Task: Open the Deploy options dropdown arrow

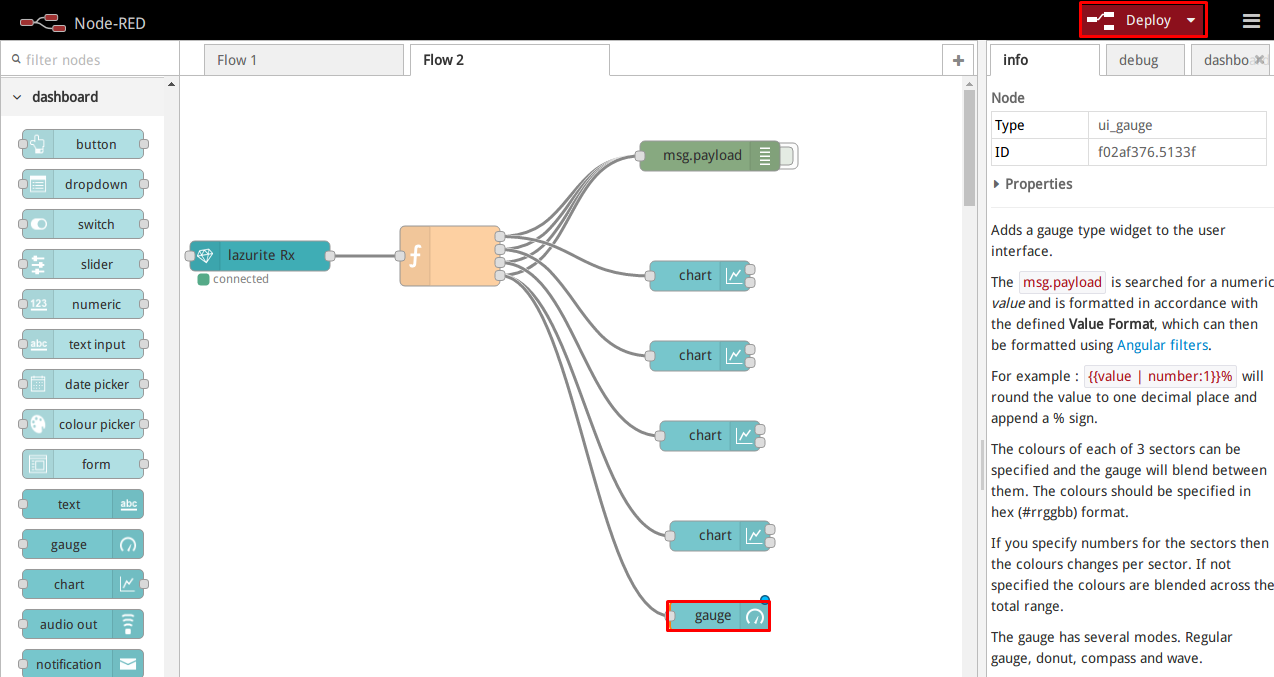Action: click(1190, 21)
